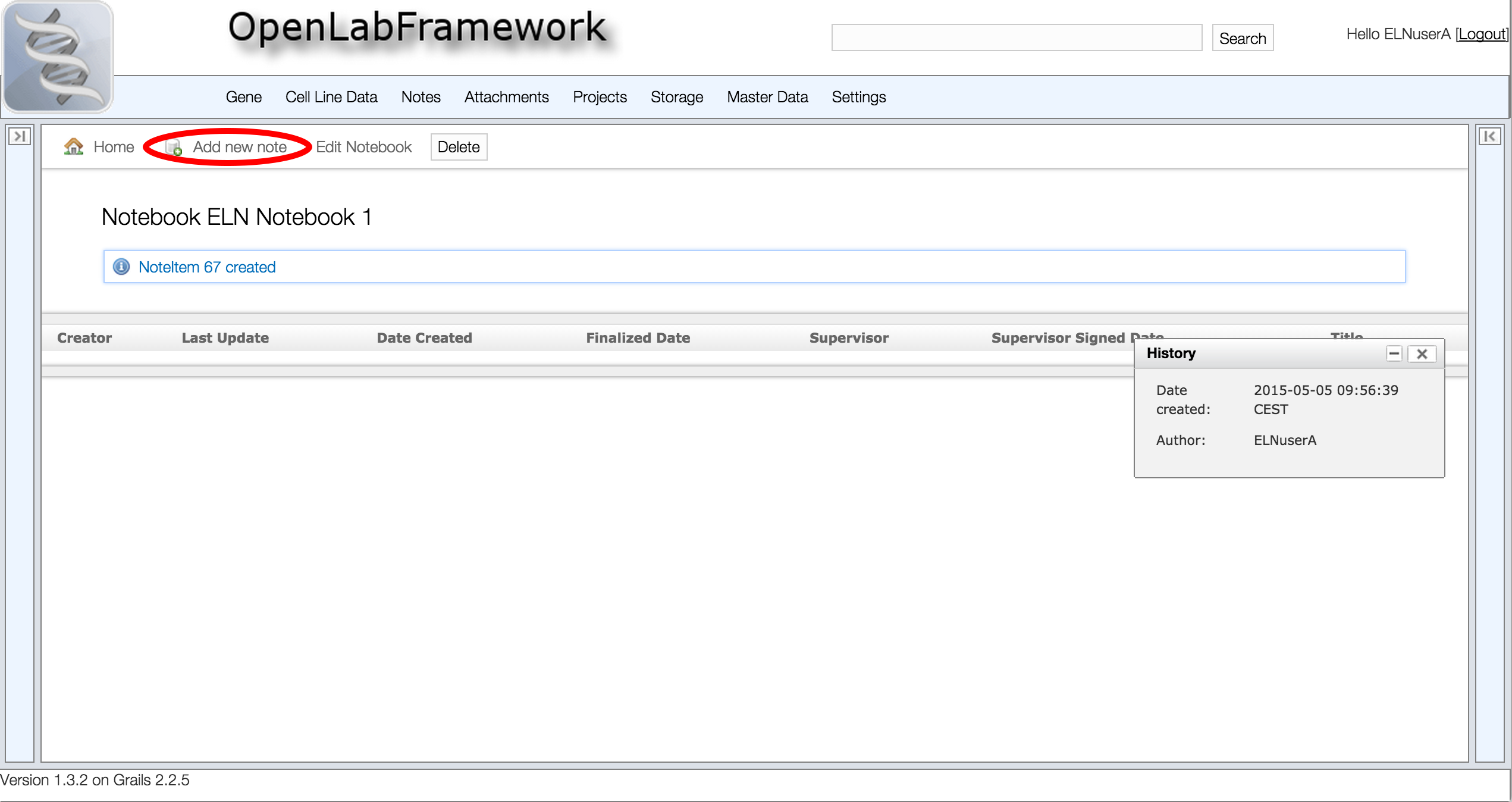
Task: Minimize the History panel
Action: 1394,353
